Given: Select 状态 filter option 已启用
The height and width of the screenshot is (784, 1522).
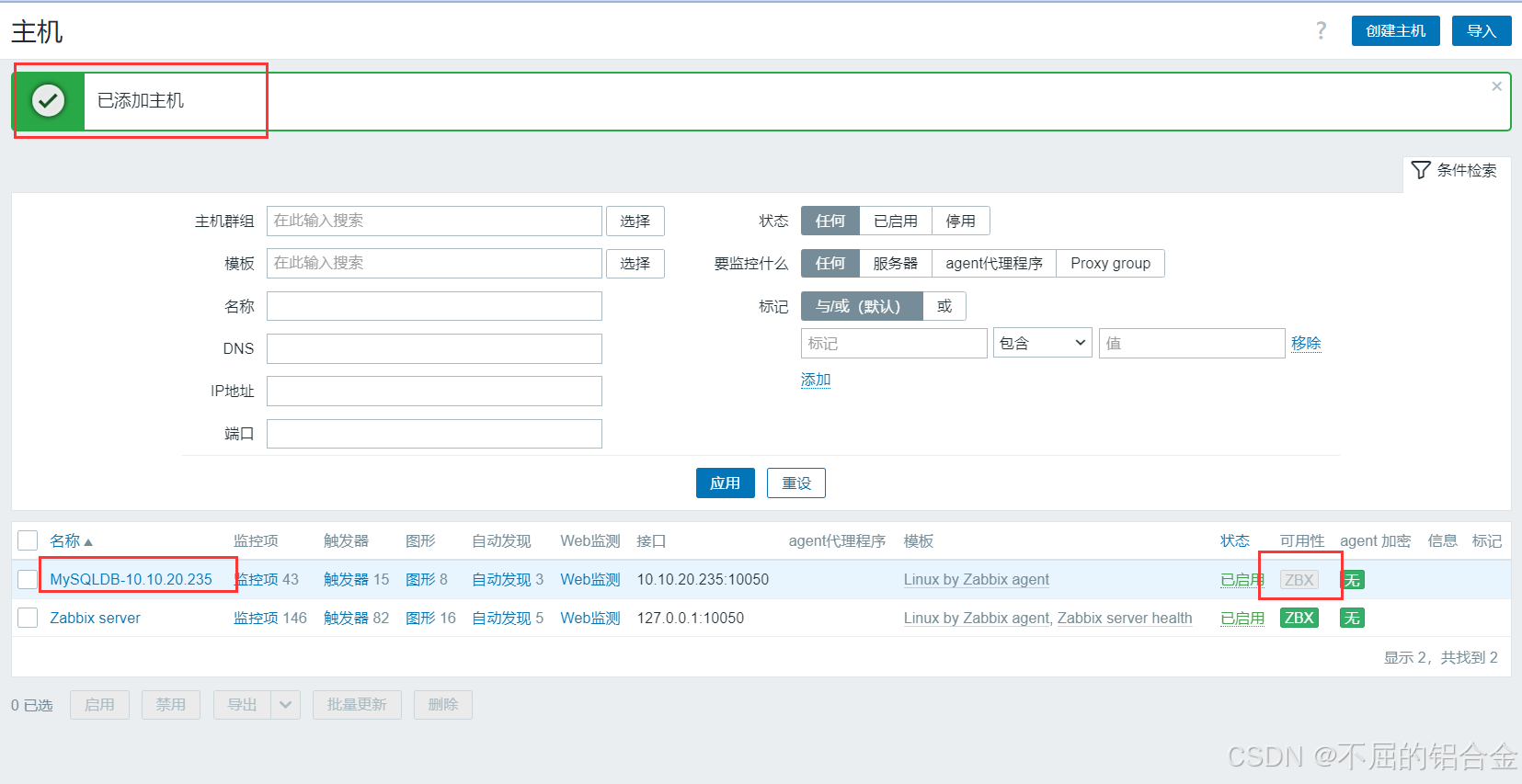Looking at the screenshot, I should pos(895,221).
